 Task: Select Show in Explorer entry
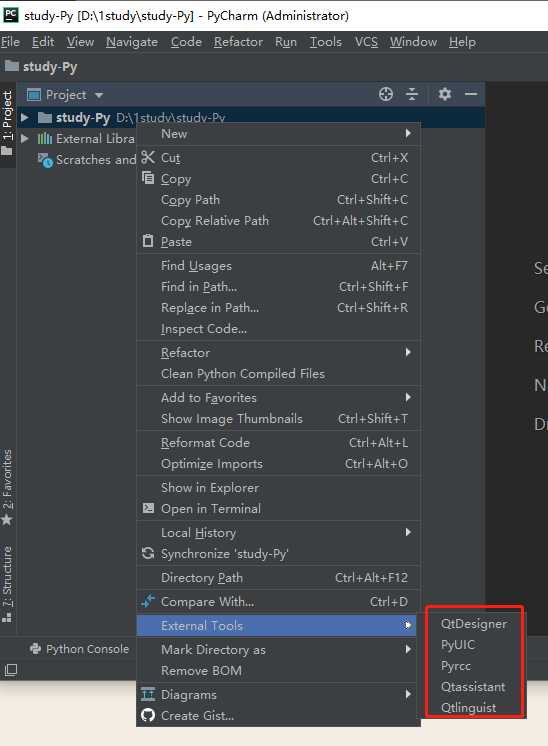[278, 487]
